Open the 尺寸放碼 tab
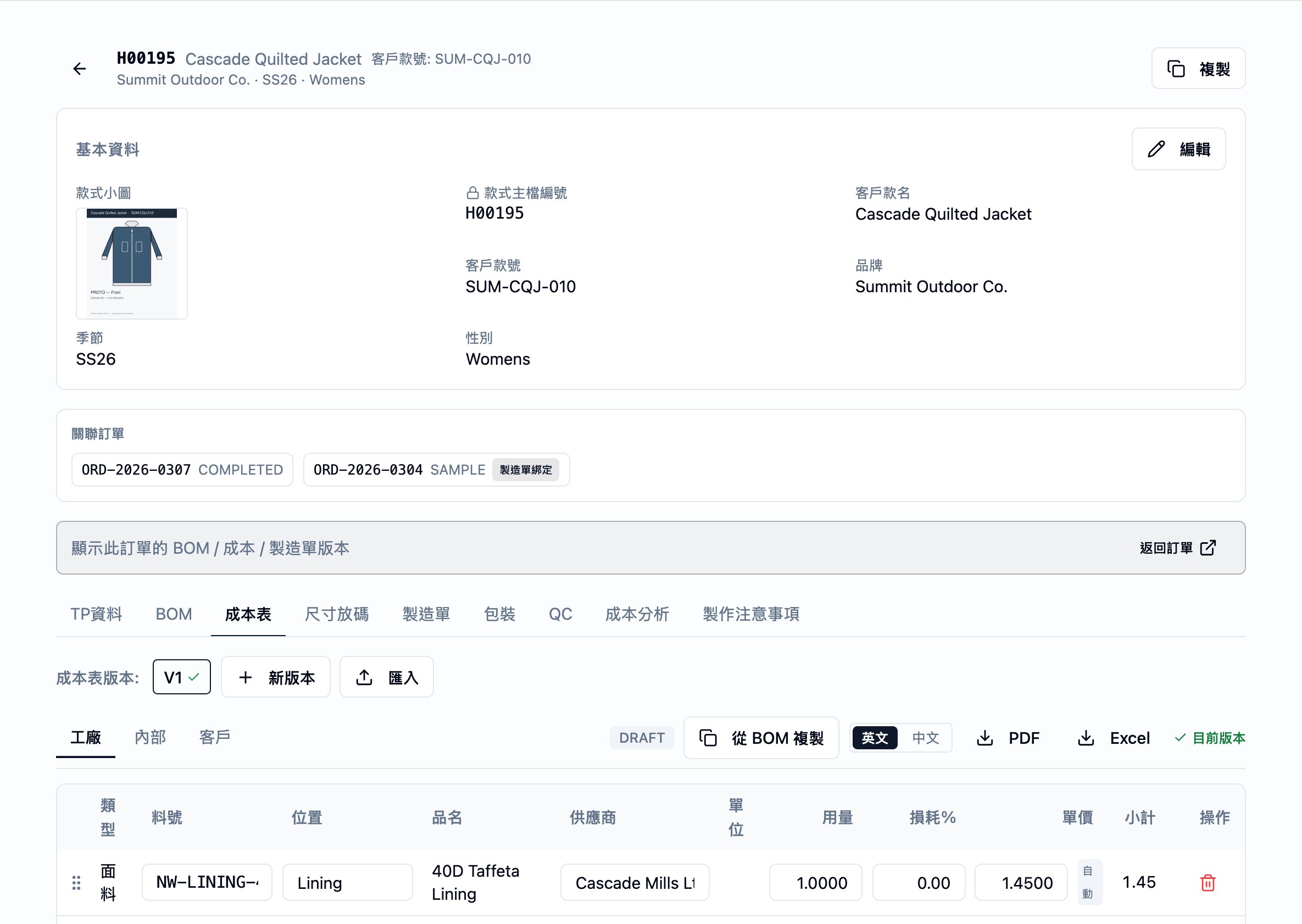The width and height of the screenshot is (1302, 924). [x=337, y=614]
